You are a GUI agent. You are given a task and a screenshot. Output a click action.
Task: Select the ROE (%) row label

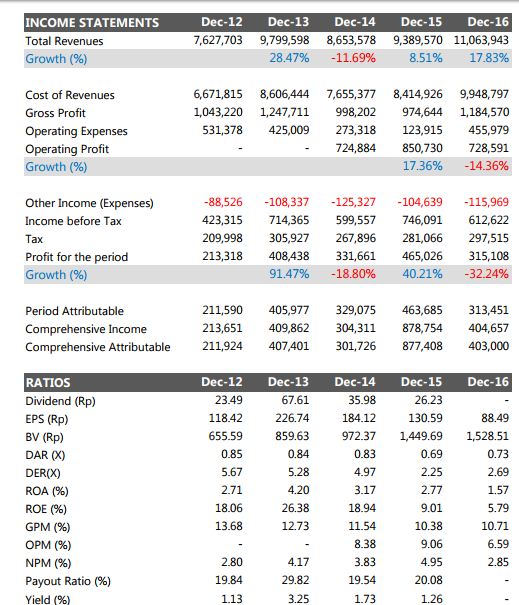[x=46, y=509]
